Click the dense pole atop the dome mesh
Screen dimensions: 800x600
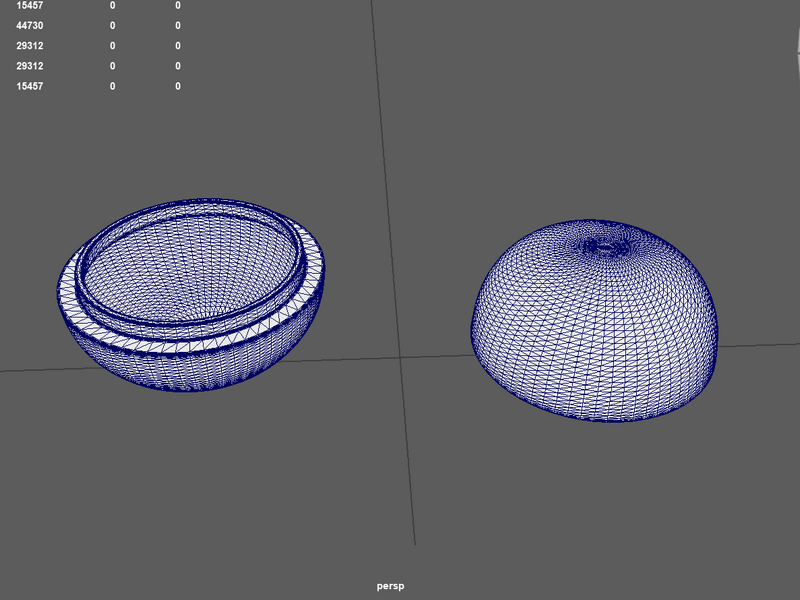tap(606, 248)
